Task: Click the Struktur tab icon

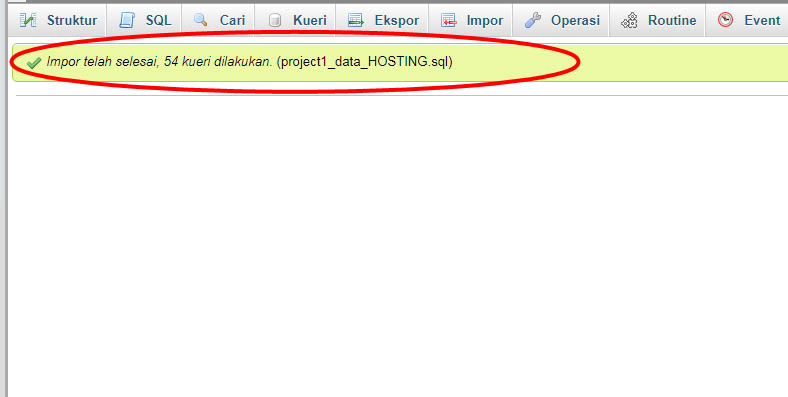Action: click(x=28, y=20)
